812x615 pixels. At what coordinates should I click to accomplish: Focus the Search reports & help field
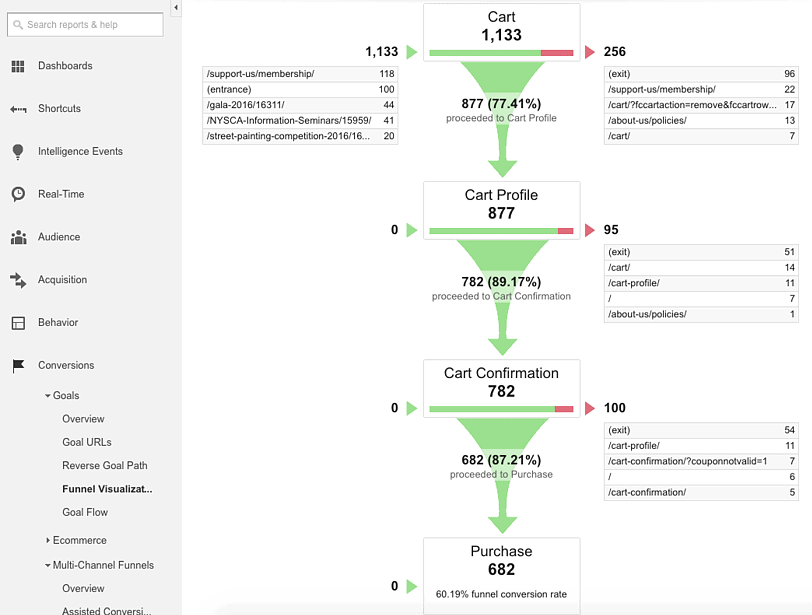[x=85, y=25]
